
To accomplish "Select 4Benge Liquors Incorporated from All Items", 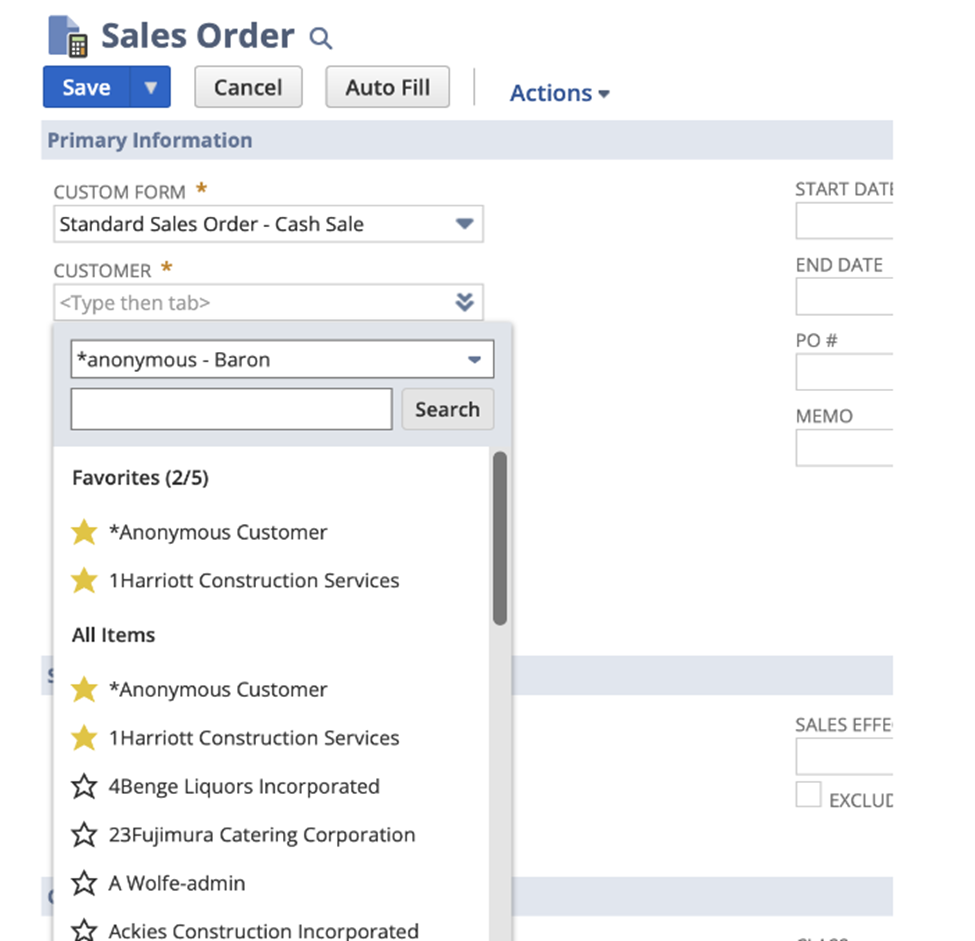I will pos(244,786).
